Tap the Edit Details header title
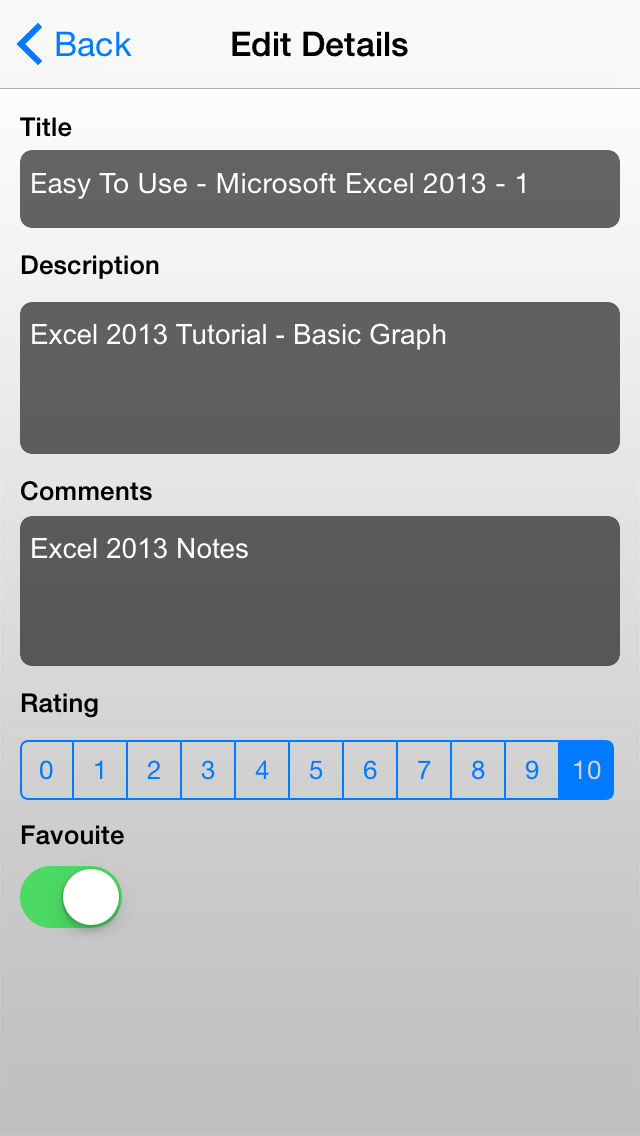The height and width of the screenshot is (1136, 640). click(x=319, y=45)
